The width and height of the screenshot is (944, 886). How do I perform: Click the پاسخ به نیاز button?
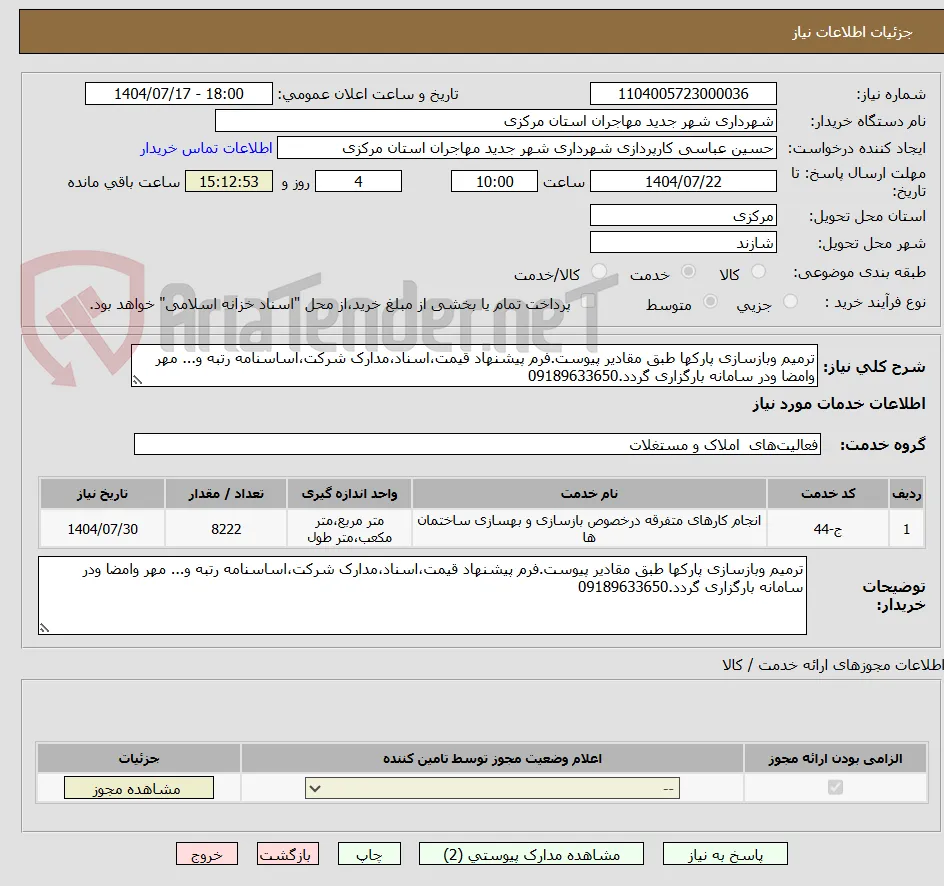click(x=725, y=854)
